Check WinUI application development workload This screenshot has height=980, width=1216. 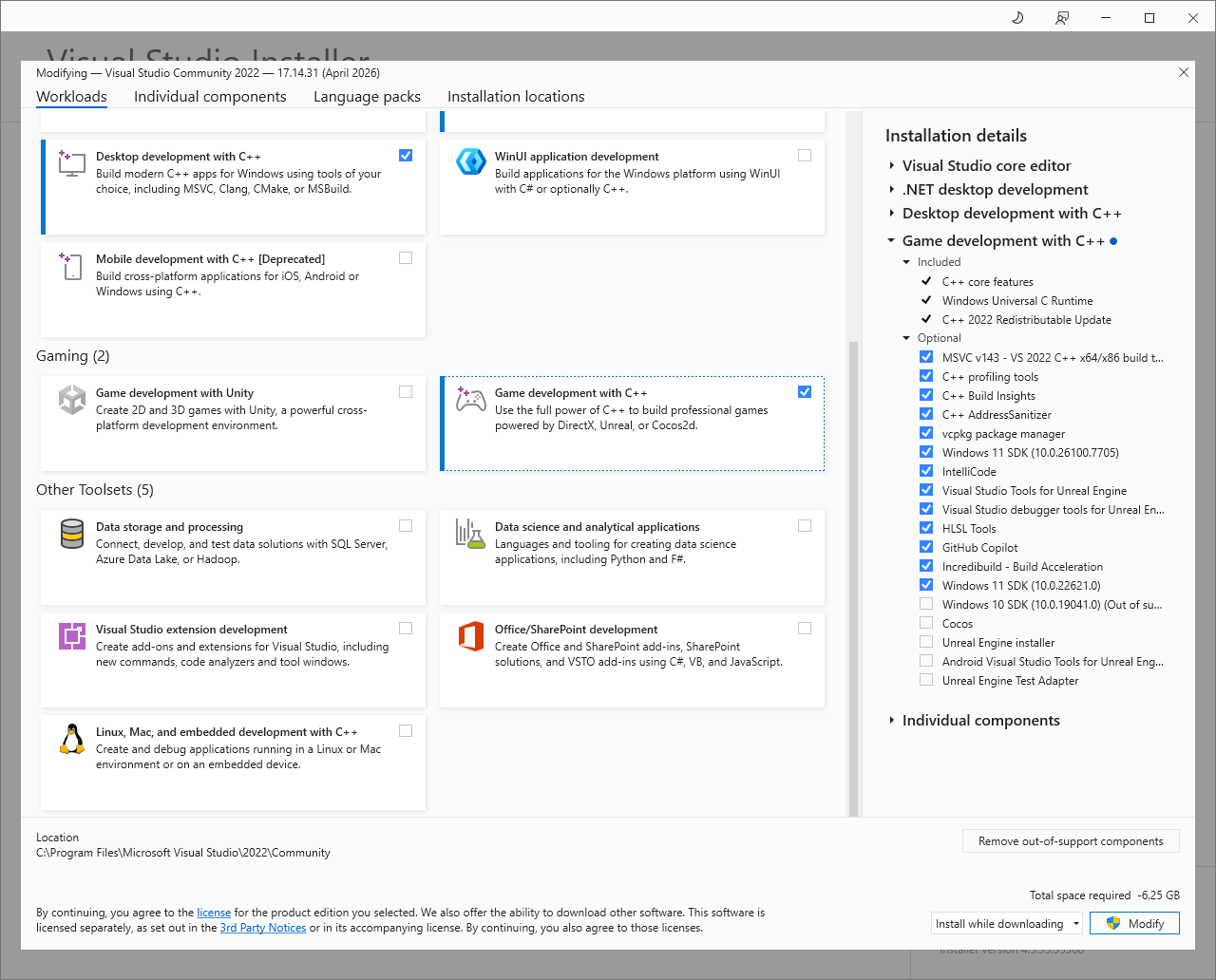coord(805,156)
